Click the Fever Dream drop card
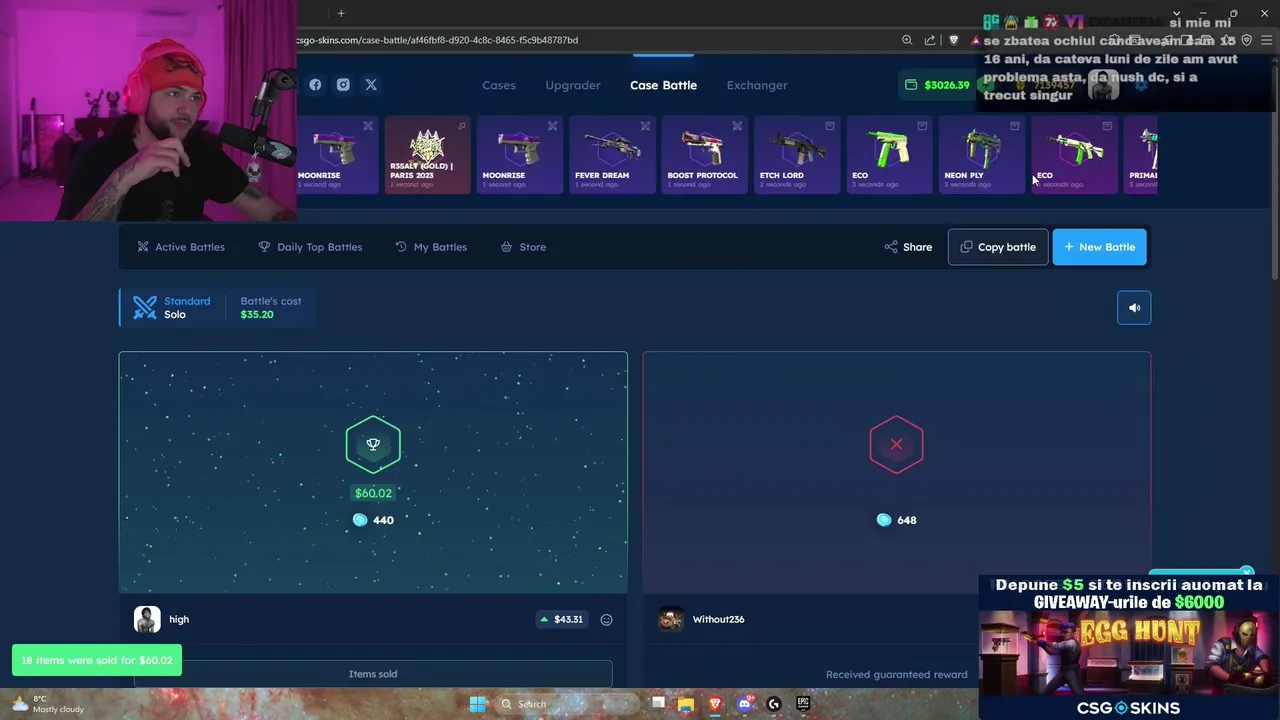This screenshot has width=1280, height=720. 612,155
